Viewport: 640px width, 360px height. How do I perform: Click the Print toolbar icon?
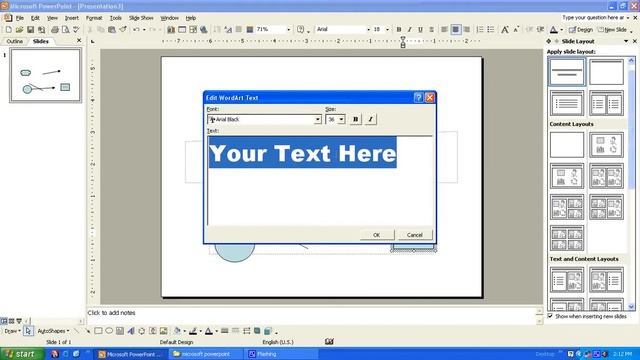click(x=55, y=29)
